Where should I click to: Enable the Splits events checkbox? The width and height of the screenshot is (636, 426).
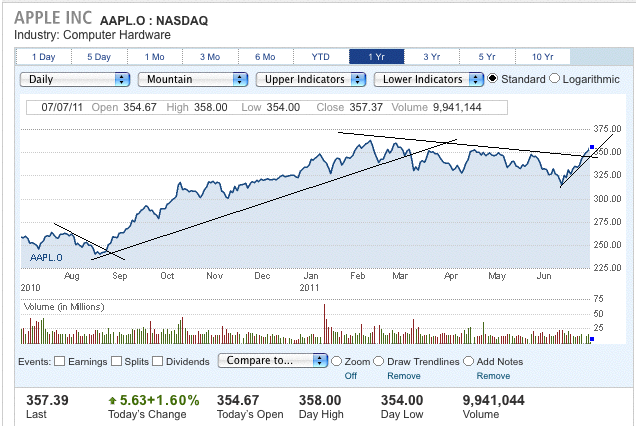click(x=116, y=361)
